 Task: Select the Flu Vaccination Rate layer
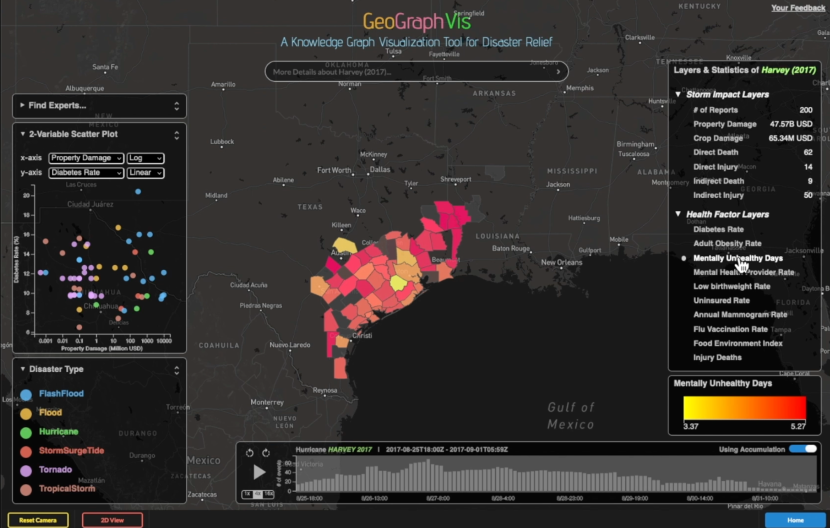[x=730, y=329]
